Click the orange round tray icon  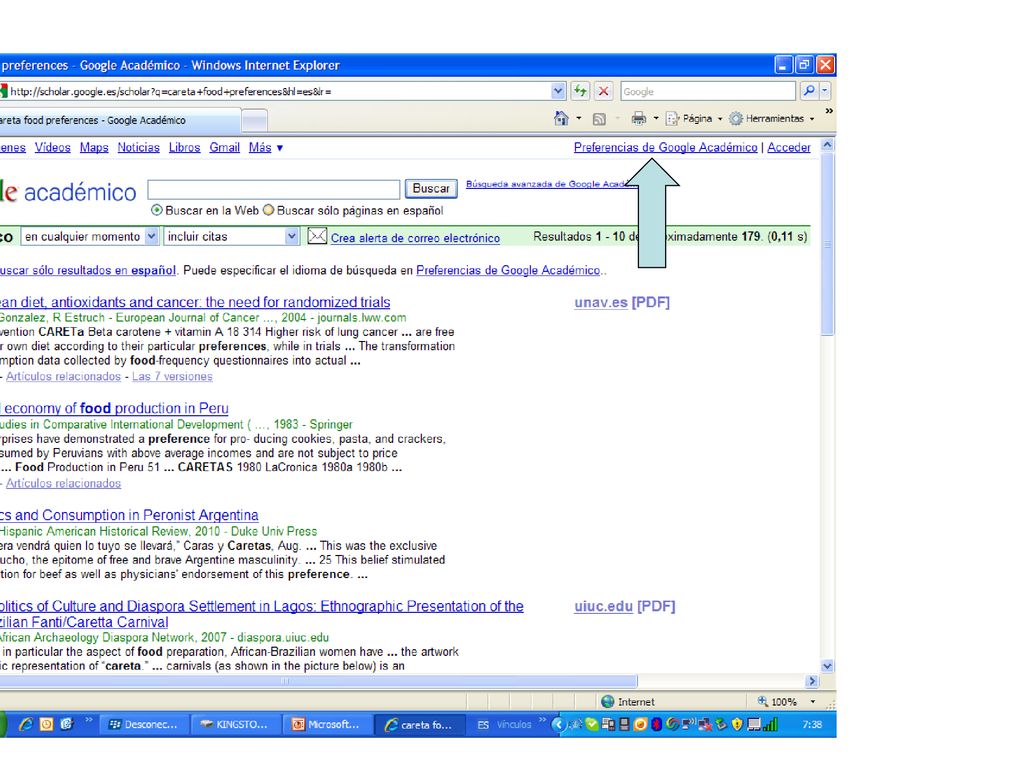coord(641,724)
